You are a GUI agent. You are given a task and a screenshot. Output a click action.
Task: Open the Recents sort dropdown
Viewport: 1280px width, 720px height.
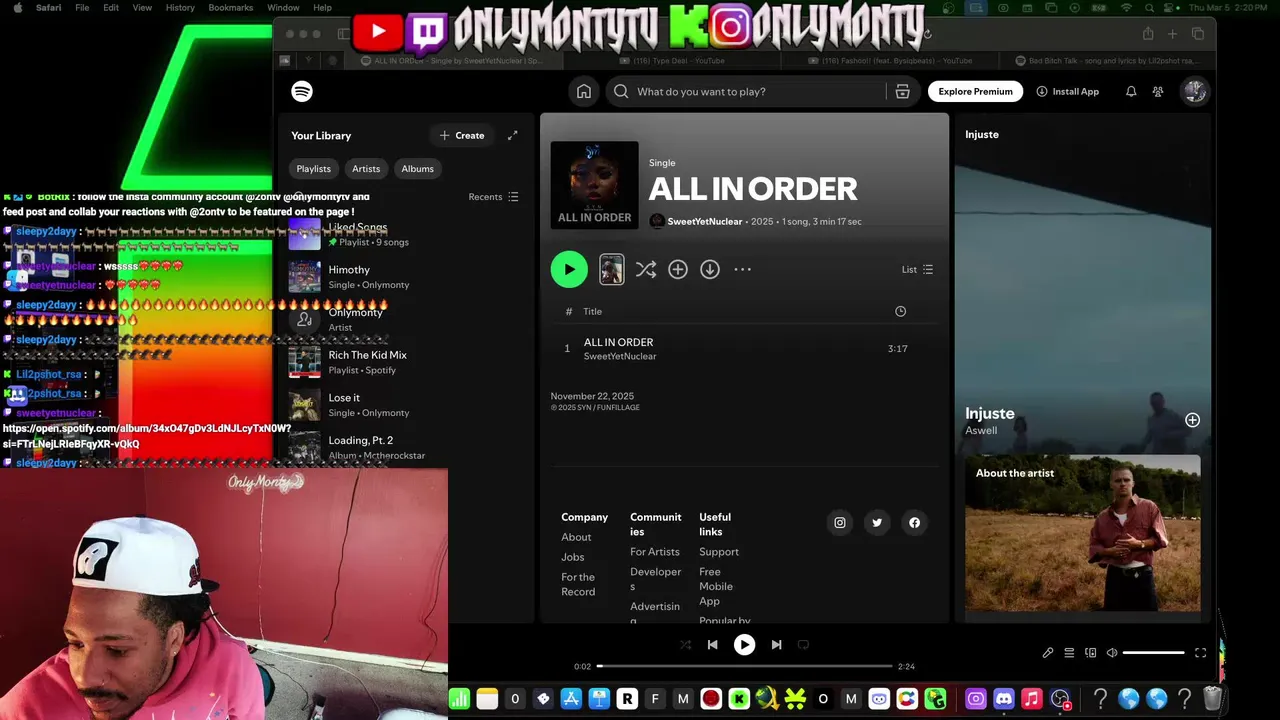[x=493, y=197]
